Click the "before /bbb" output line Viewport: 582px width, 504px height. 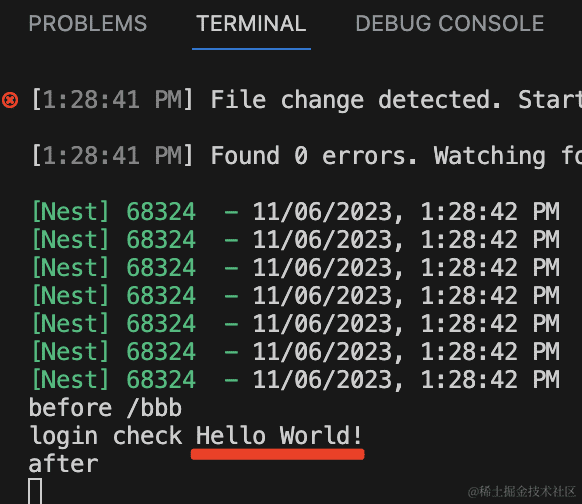[x=105, y=408]
